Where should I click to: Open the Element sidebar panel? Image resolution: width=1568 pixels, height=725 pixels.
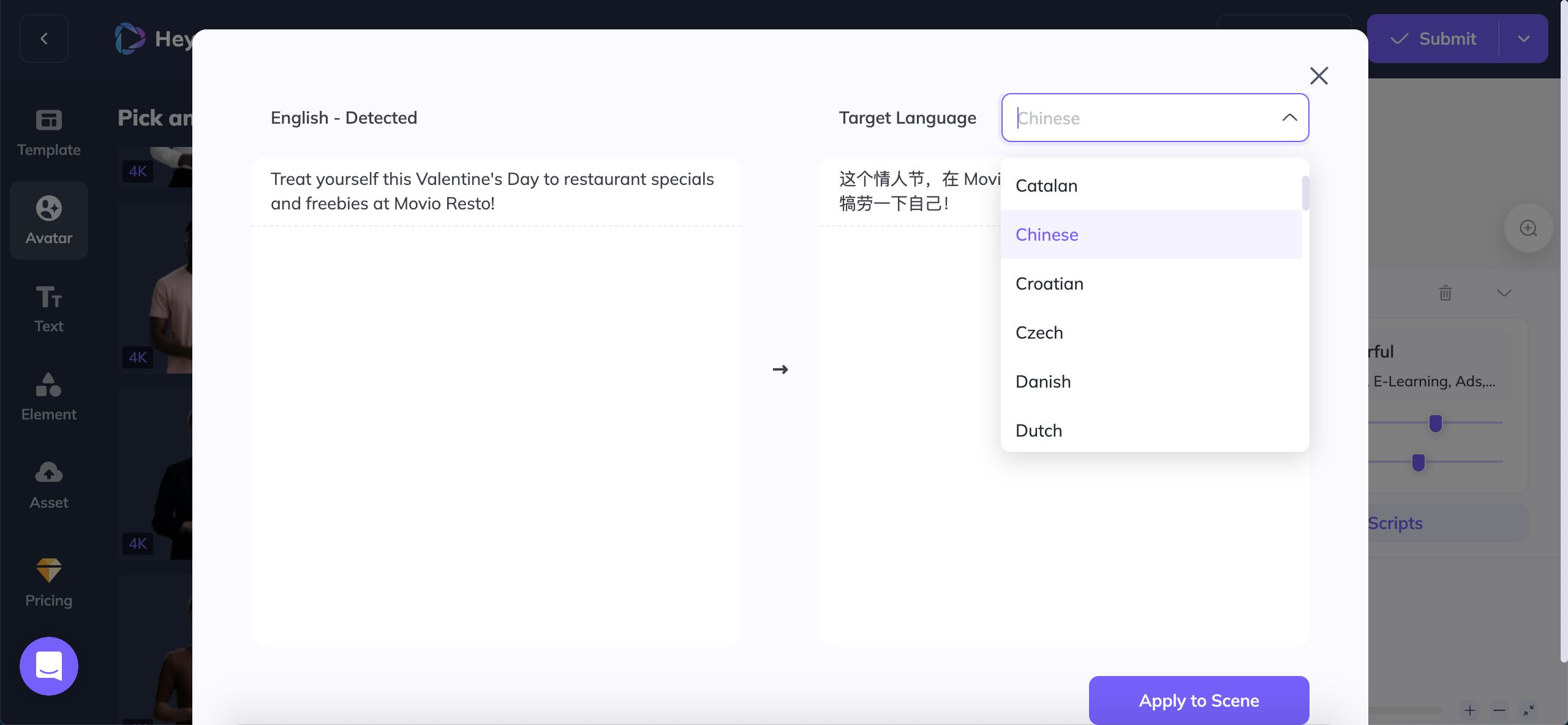point(49,397)
